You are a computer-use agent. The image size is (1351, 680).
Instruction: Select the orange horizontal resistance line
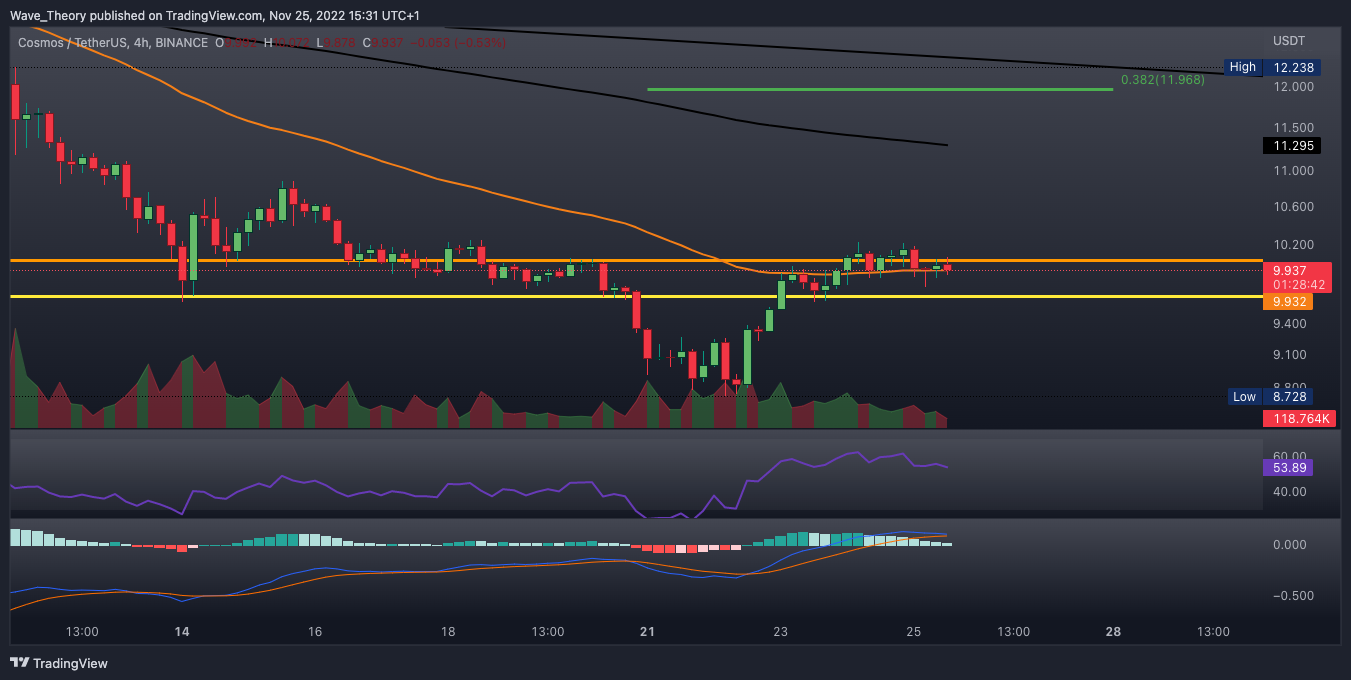point(635,261)
